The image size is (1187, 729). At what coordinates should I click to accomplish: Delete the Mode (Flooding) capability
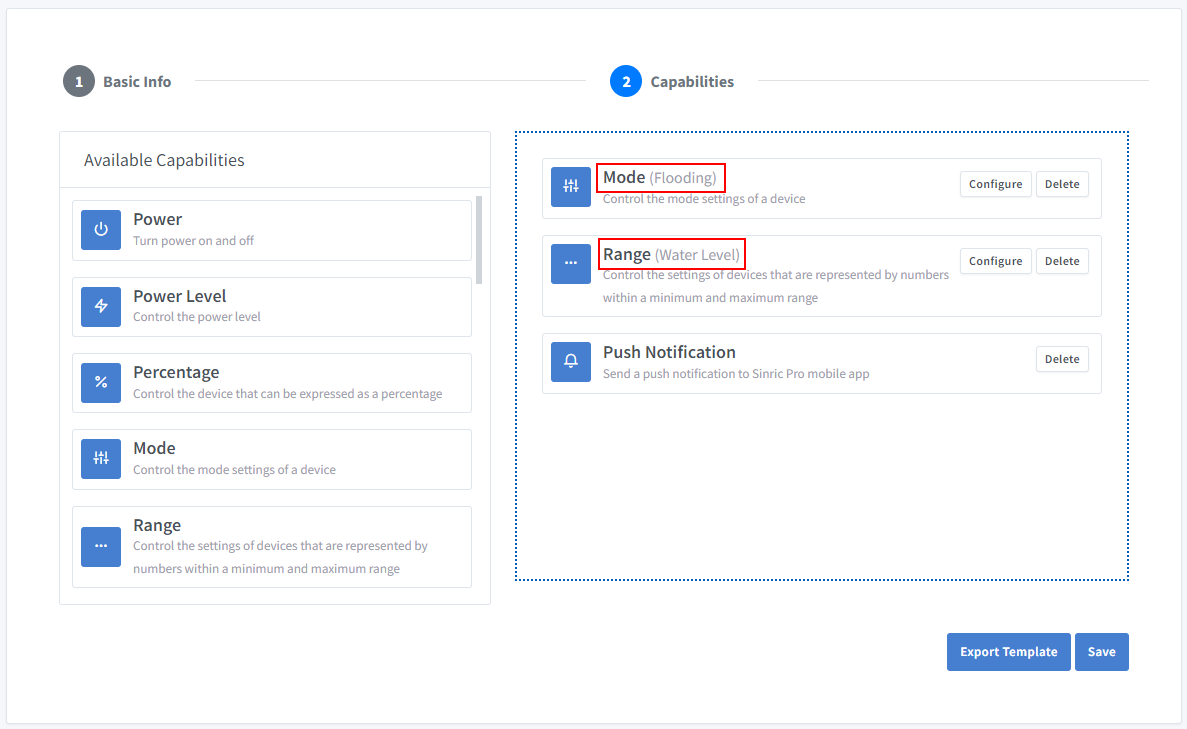pyautogui.click(x=1061, y=184)
